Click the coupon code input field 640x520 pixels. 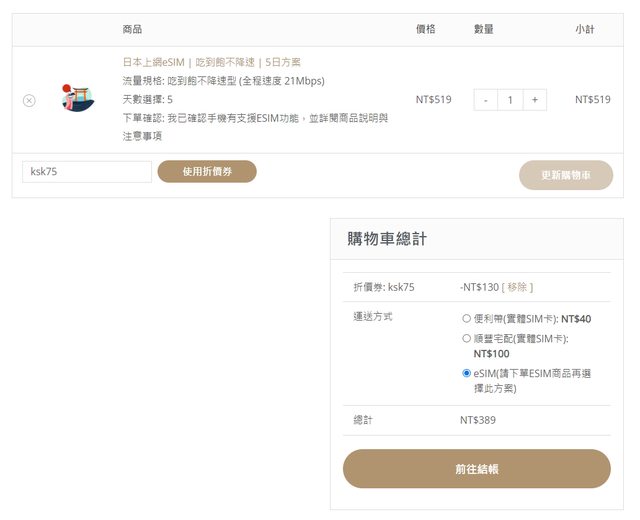tap(87, 172)
